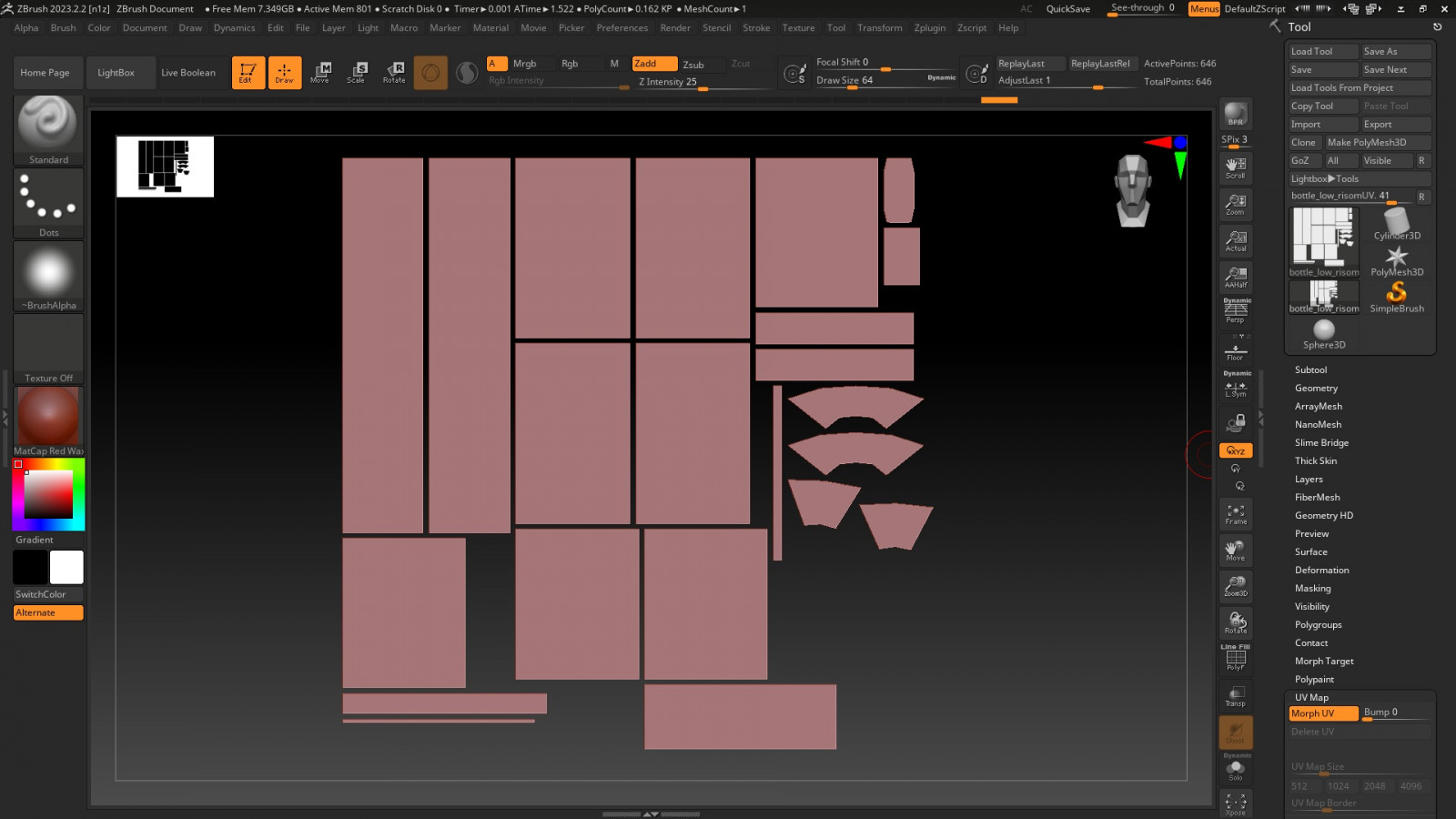Open the Zplugin menu
This screenshot has width=1456, height=819.
[x=929, y=28]
